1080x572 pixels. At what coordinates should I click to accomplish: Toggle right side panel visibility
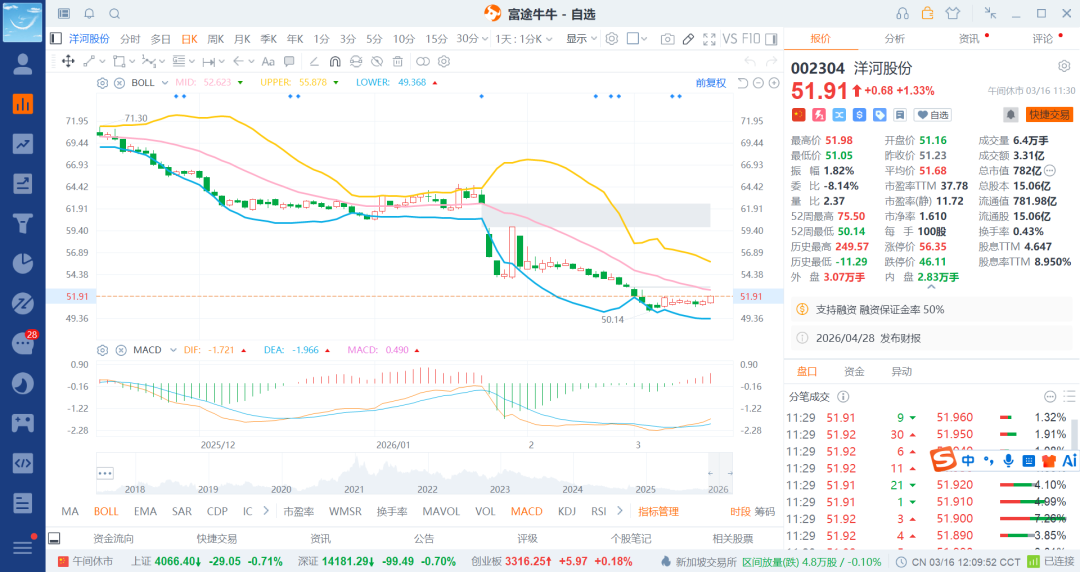[x=771, y=39]
